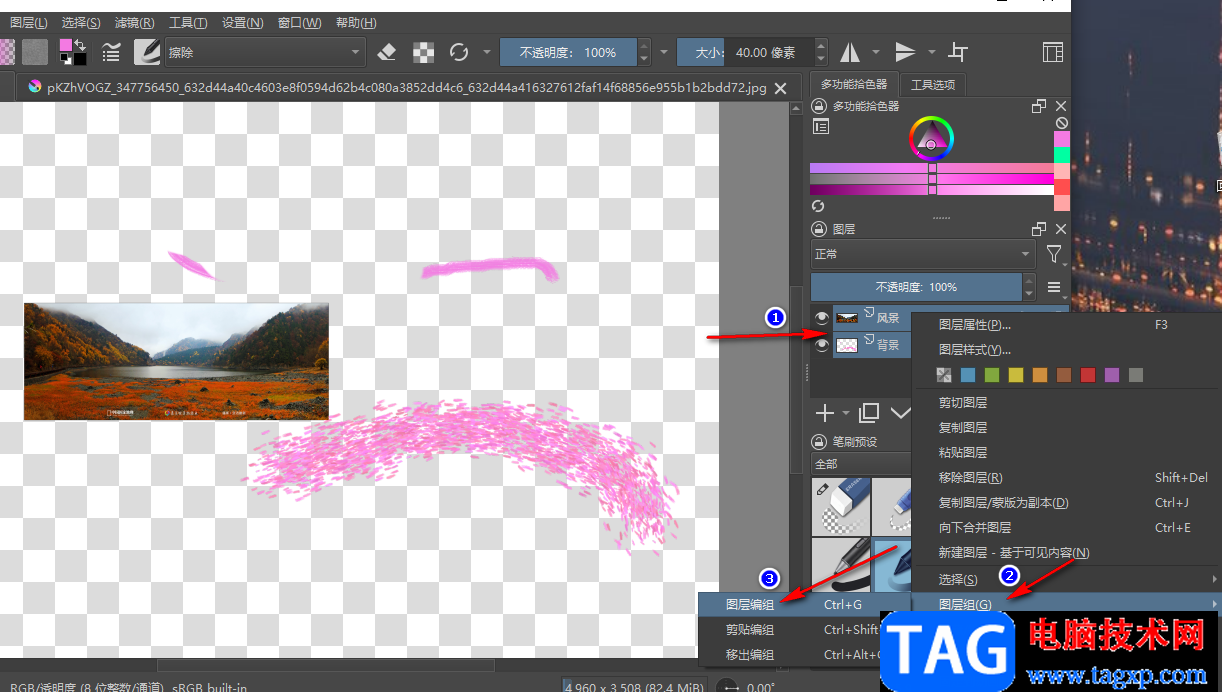Click the preserve alpha checkerboard icon
The width and height of the screenshot is (1222, 692).
(x=424, y=52)
